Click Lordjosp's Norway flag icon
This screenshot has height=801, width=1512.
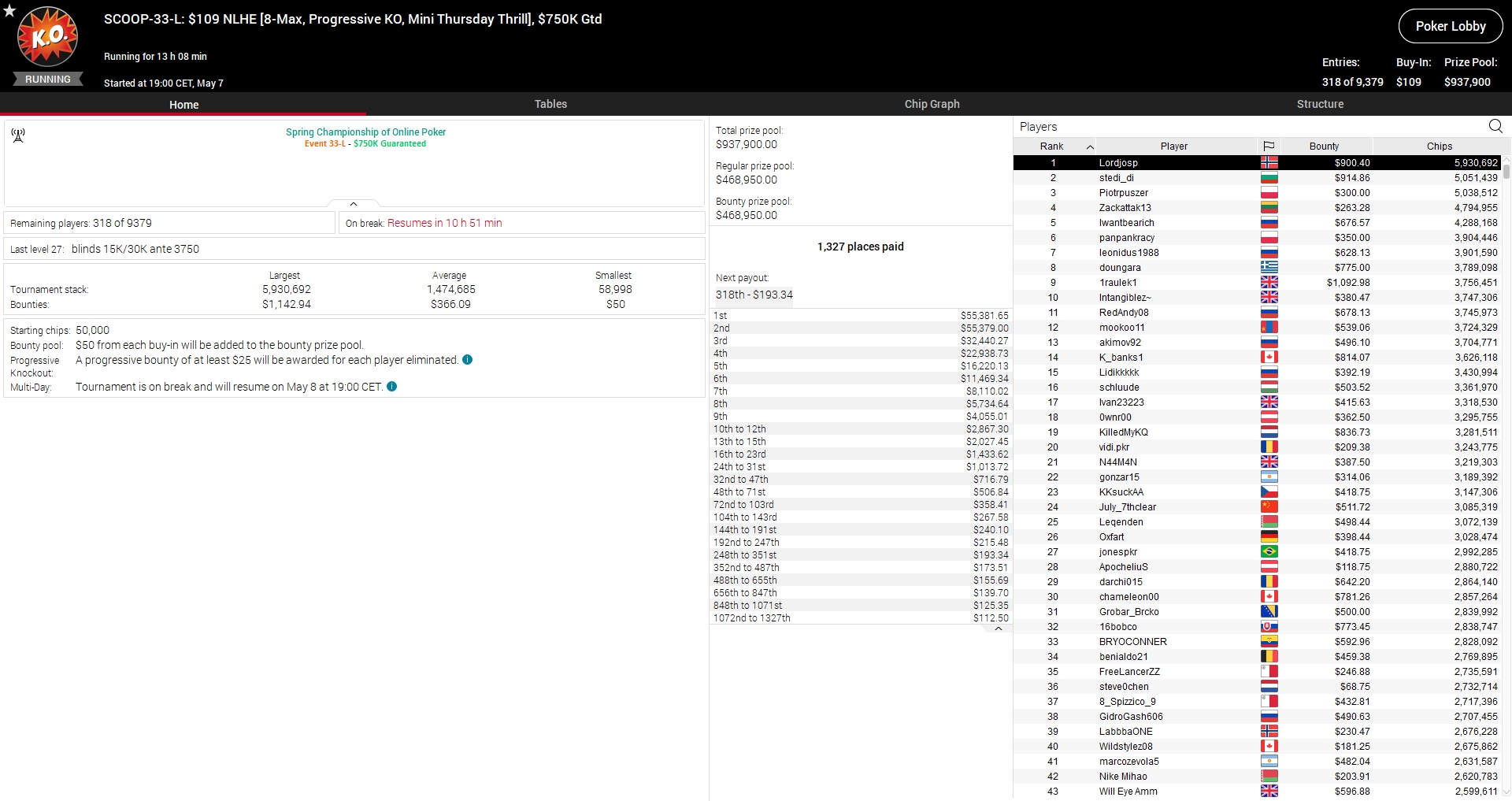1269,163
